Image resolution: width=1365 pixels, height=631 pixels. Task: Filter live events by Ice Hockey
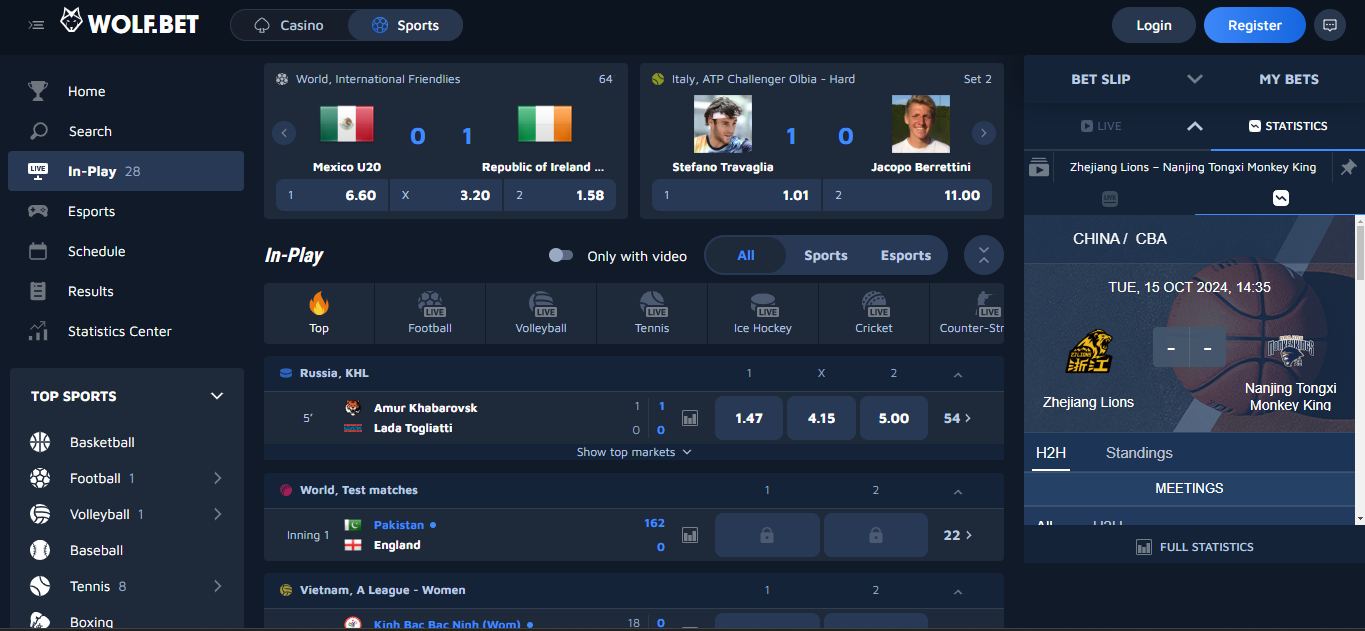[763, 313]
